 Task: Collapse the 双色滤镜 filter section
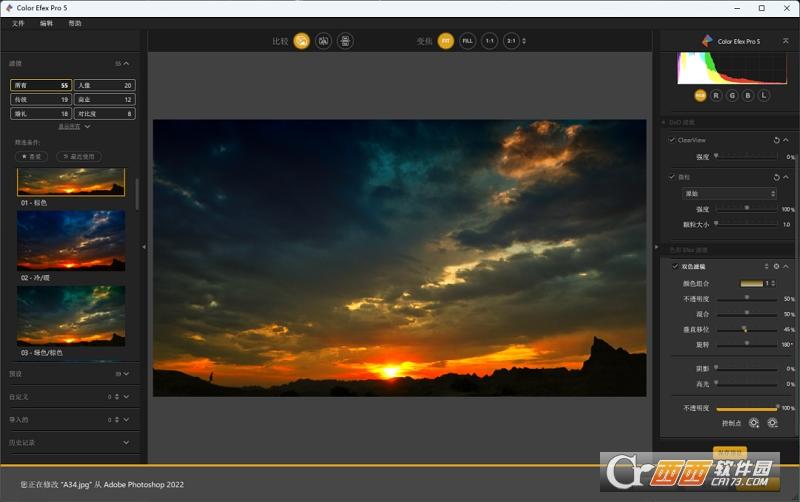[x=786, y=266]
